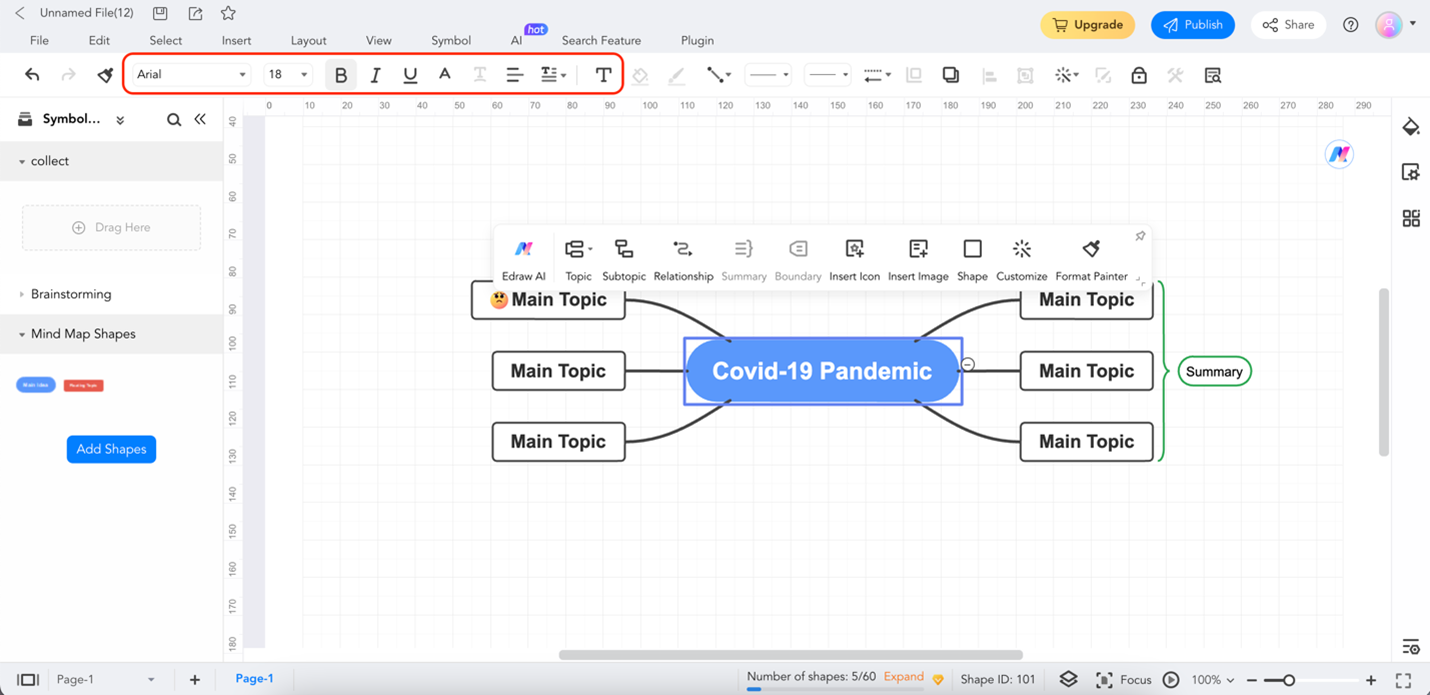This screenshot has height=695, width=1430.
Task: Click Insert Image in floating toolbar
Action: click(x=918, y=260)
